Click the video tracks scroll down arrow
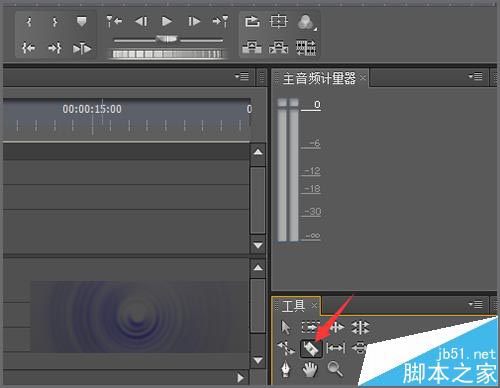This screenshot has height=388, width=500. (x=258, y=245)
